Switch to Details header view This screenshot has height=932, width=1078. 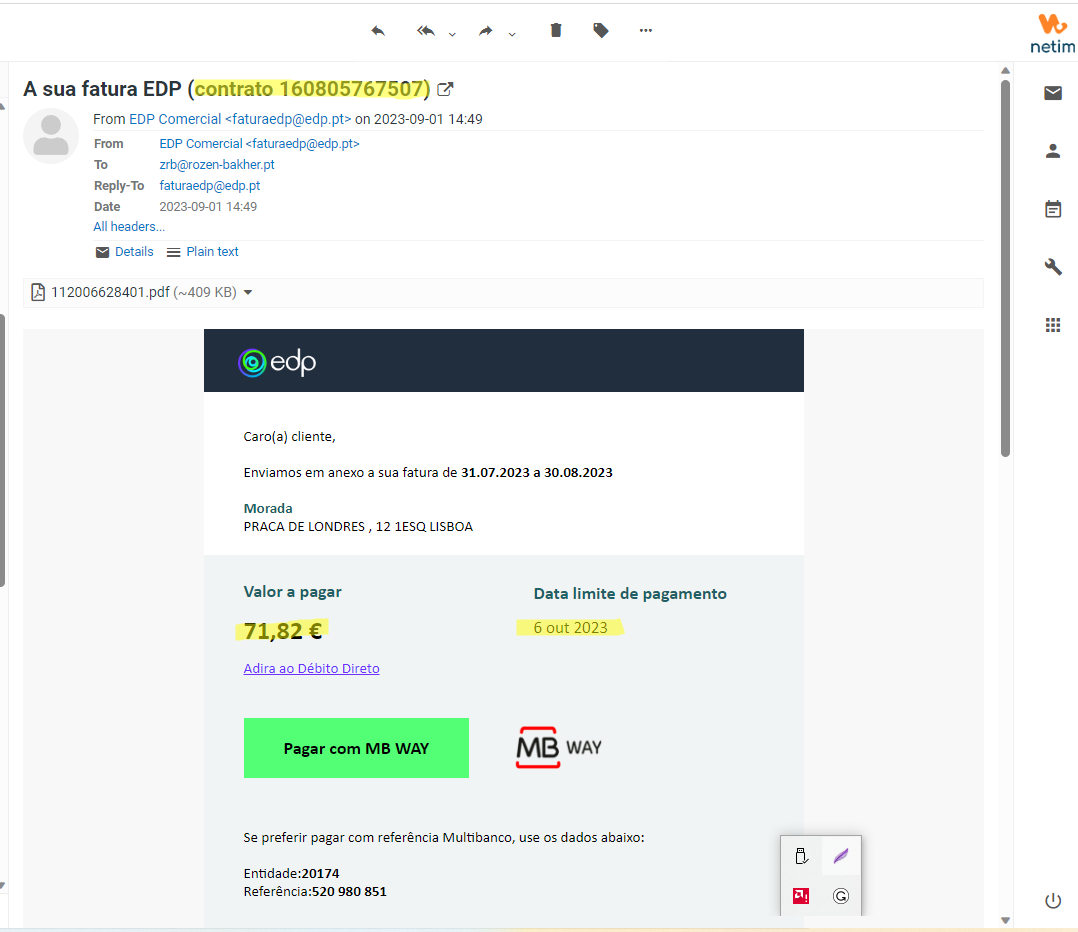point(124,252)
